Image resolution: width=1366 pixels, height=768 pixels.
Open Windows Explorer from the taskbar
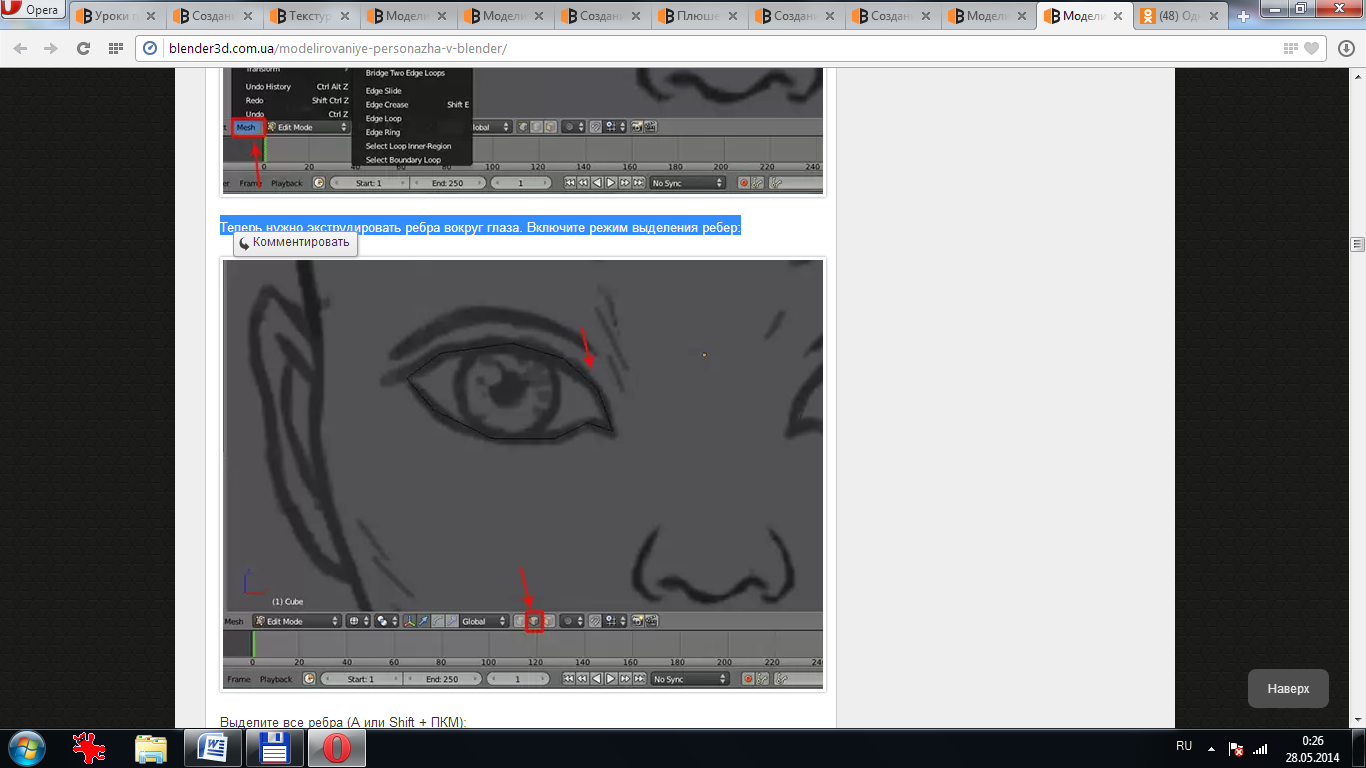151,748
